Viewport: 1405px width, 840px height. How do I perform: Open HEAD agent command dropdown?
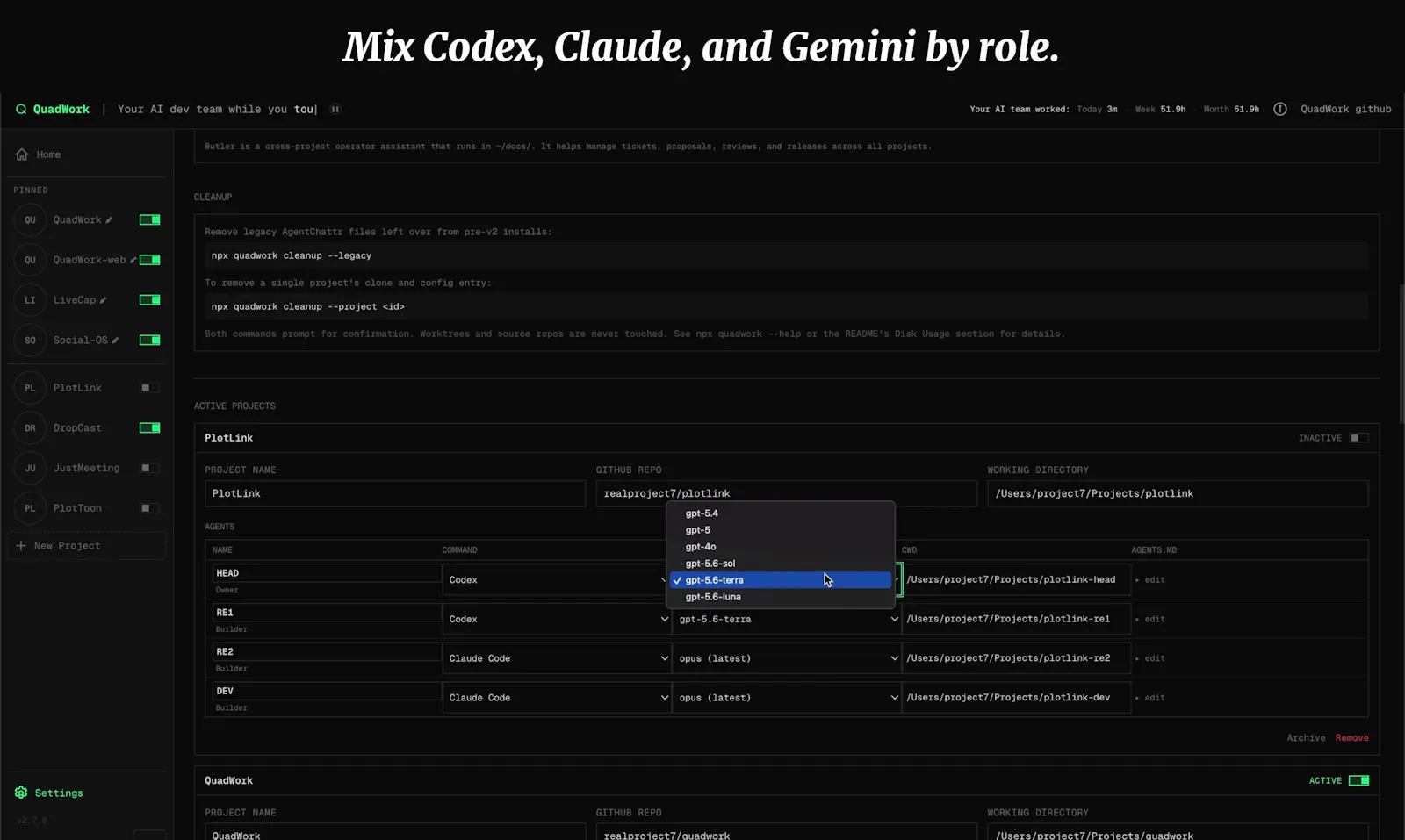coord(557,580)
